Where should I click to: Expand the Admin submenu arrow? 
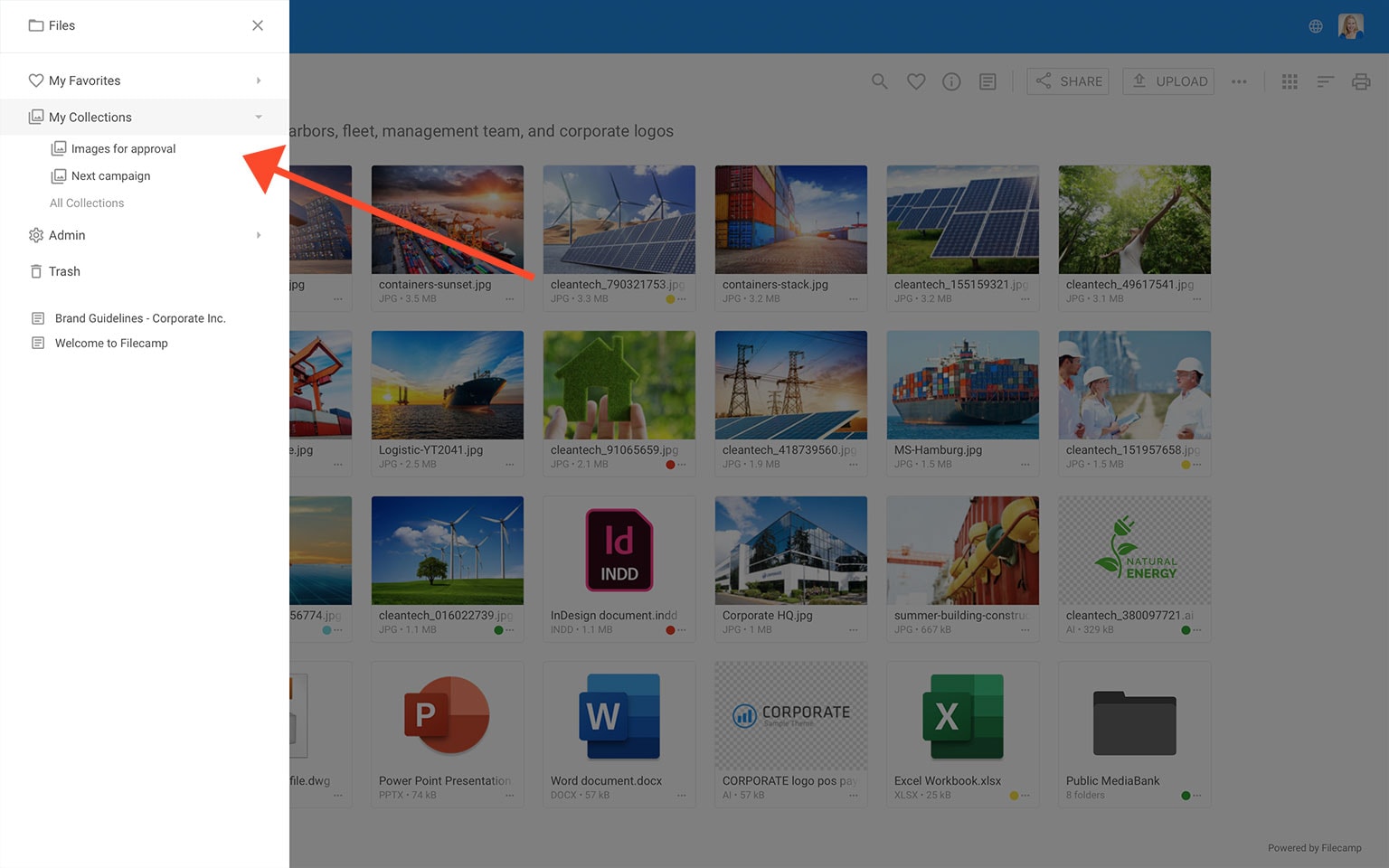pos(259,235)
